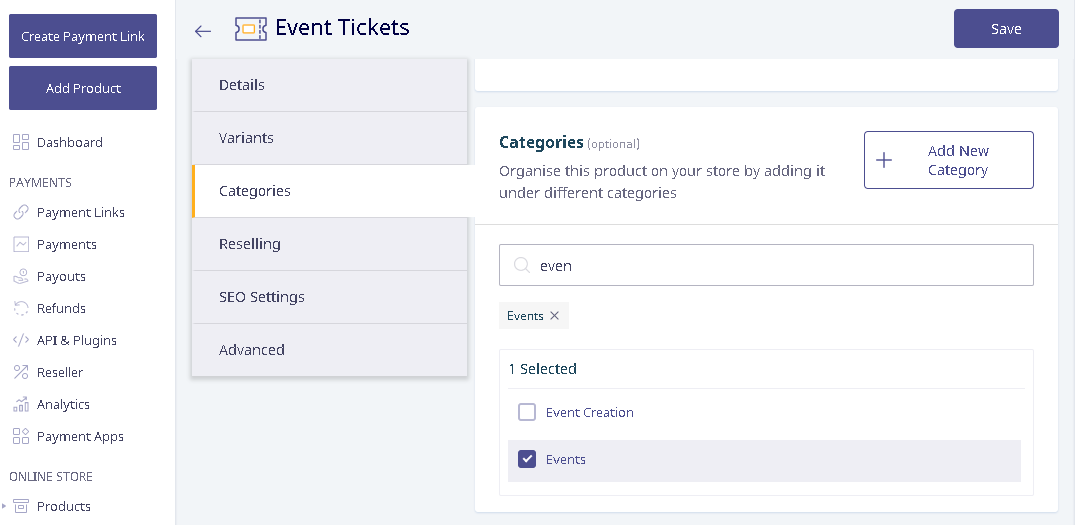Image resolution: width=1077 pixels, height=525 pixels.
Task: Switch to the Variants tab
Action: click(x=330, y=137)
